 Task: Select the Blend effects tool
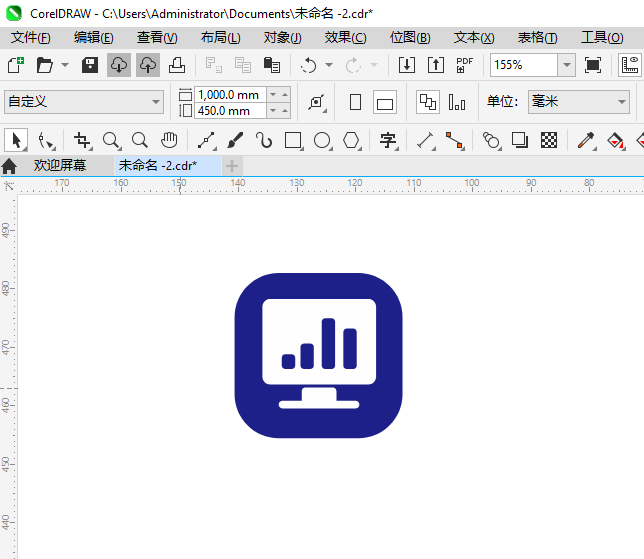[492, 140]
